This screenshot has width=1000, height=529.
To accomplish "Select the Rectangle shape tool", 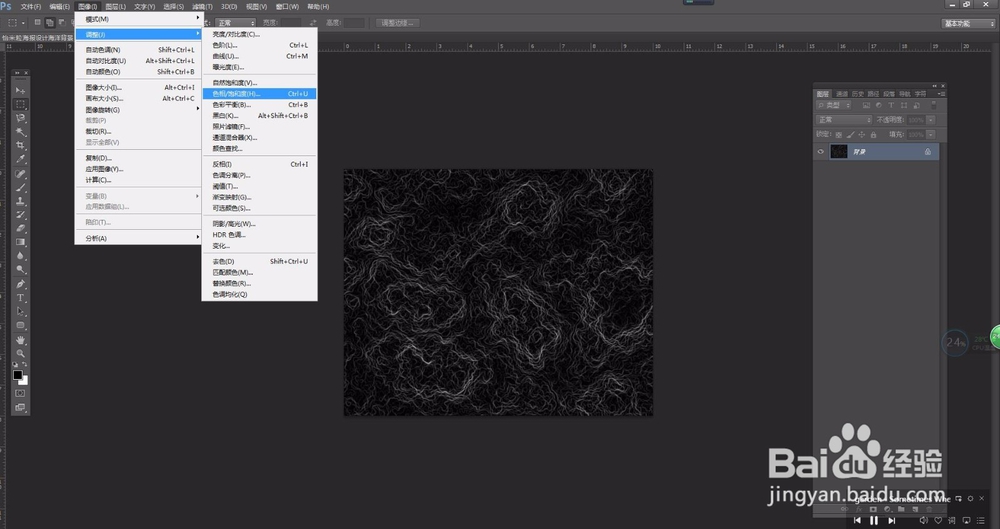I will 20,325.
